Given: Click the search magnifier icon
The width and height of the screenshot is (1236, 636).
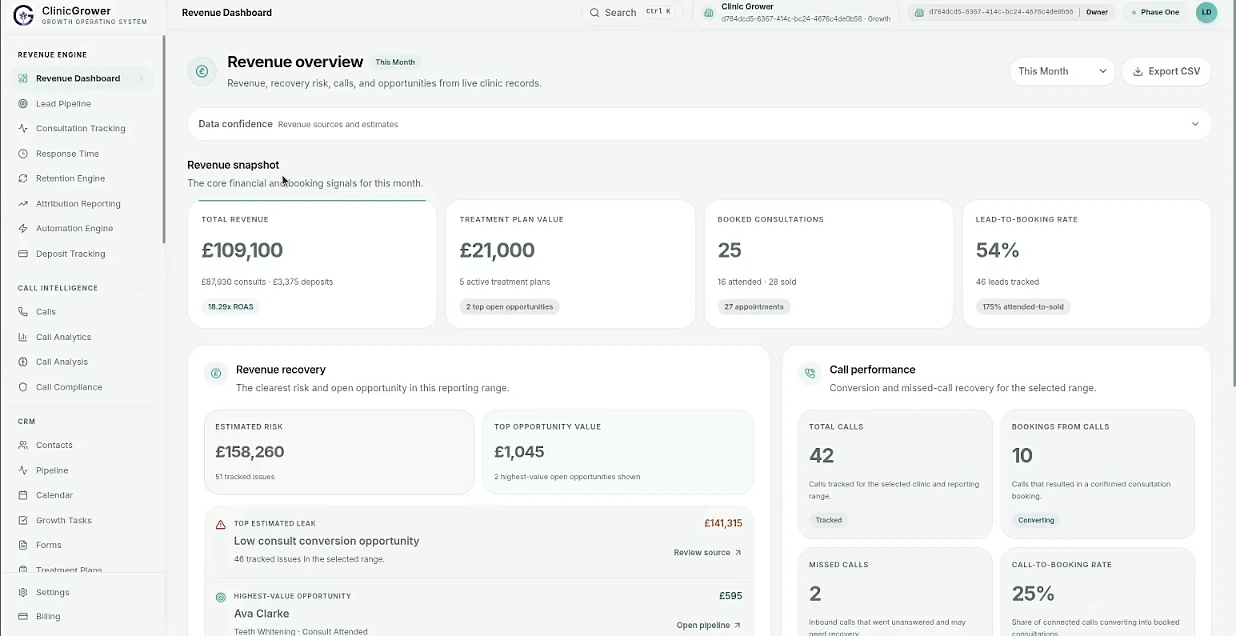Looking at the screenshot, I should 595,13.
